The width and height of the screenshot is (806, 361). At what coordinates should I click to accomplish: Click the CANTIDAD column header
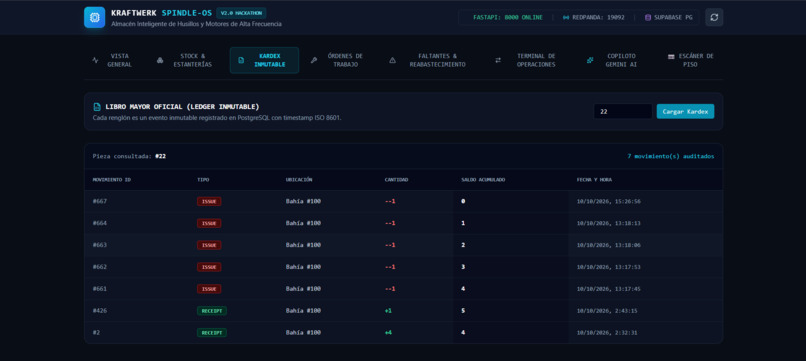[x=396, y=180]
